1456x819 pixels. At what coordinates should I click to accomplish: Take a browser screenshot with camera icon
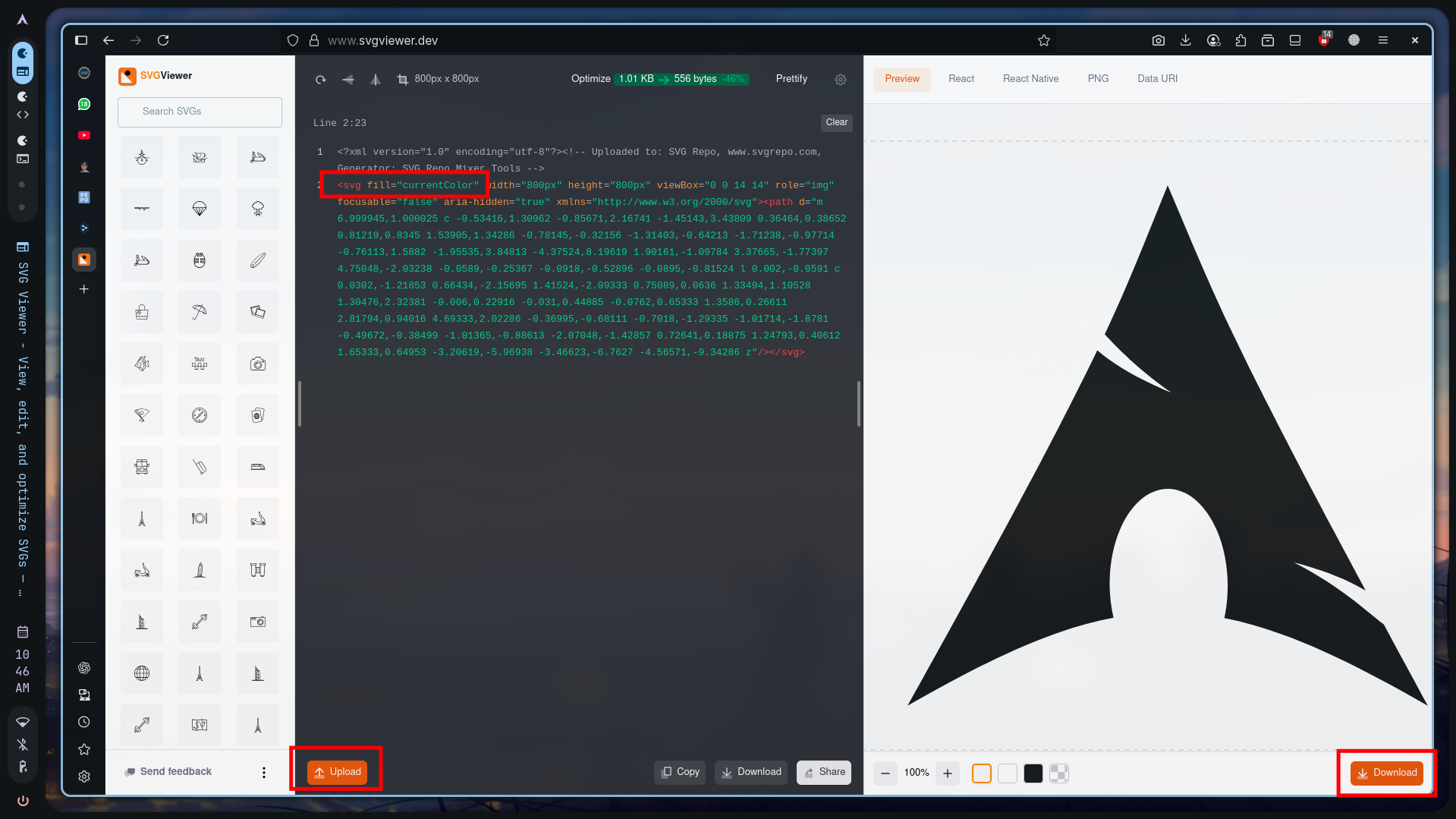(1159, 40)
